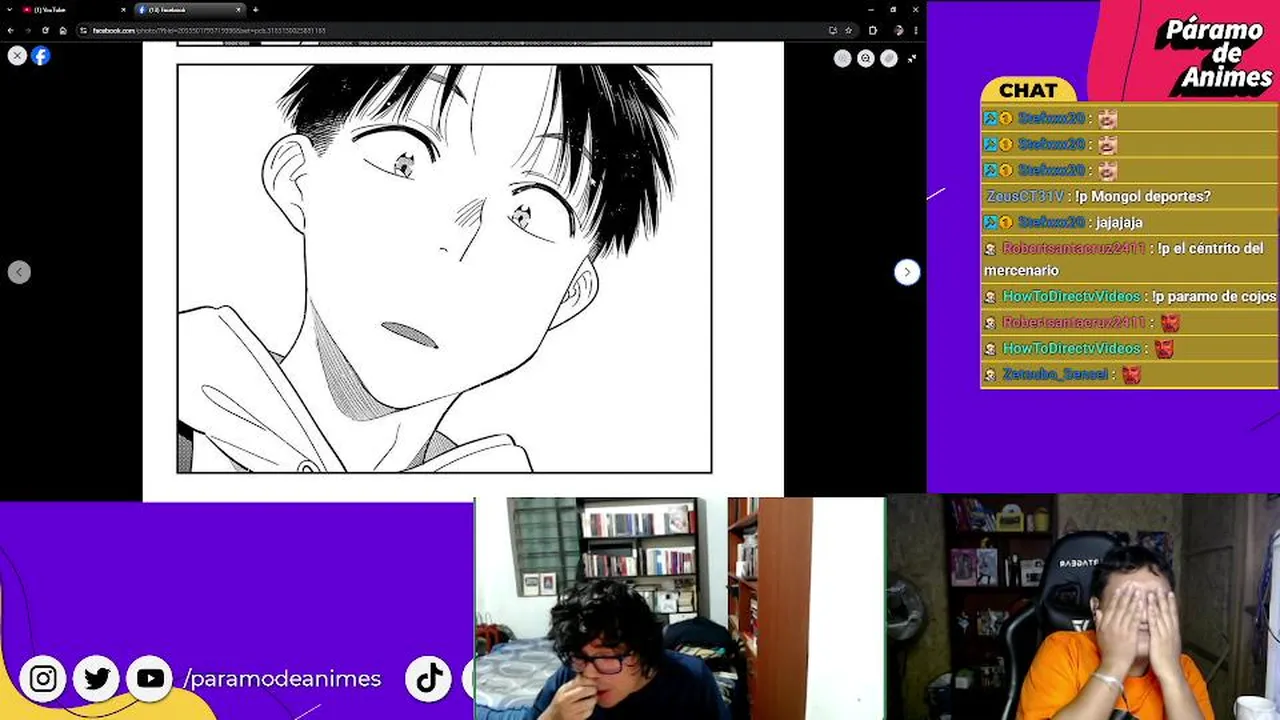This screenshot has height=720, width=1280.
Task: Reload the Facebook page
Action: (45, 30)
